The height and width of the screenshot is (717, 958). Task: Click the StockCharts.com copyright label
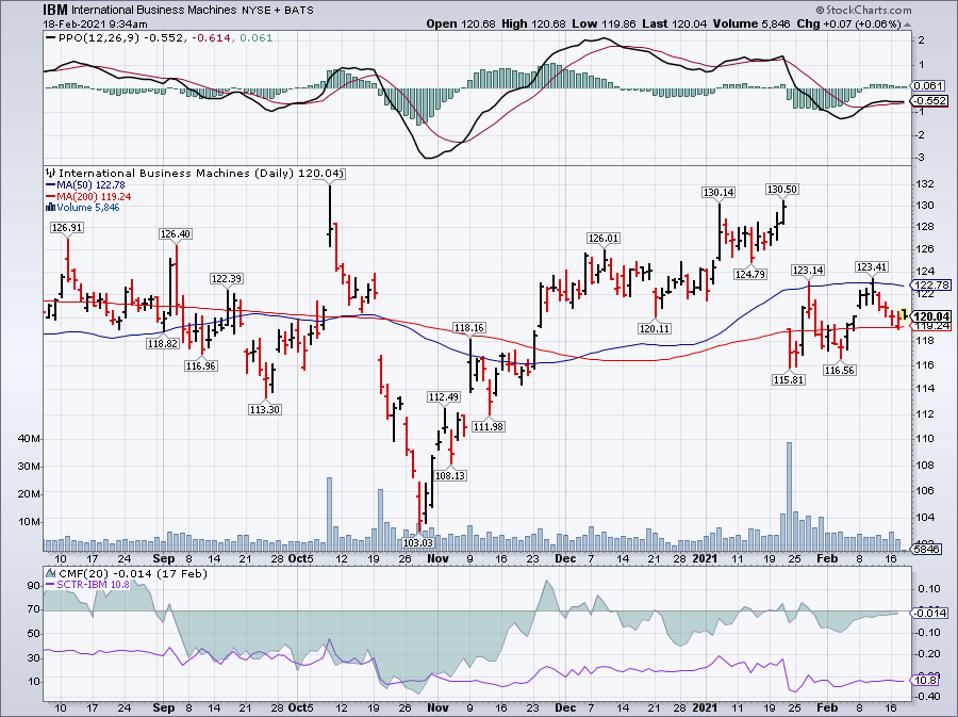pos(864,10)
